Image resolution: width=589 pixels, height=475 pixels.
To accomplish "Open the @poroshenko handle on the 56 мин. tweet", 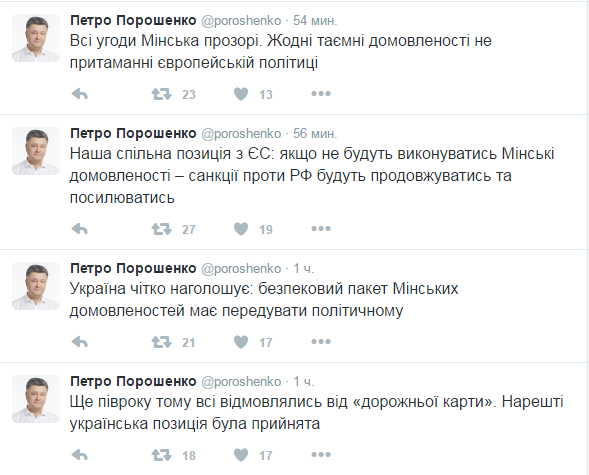I will pos(241,134).
